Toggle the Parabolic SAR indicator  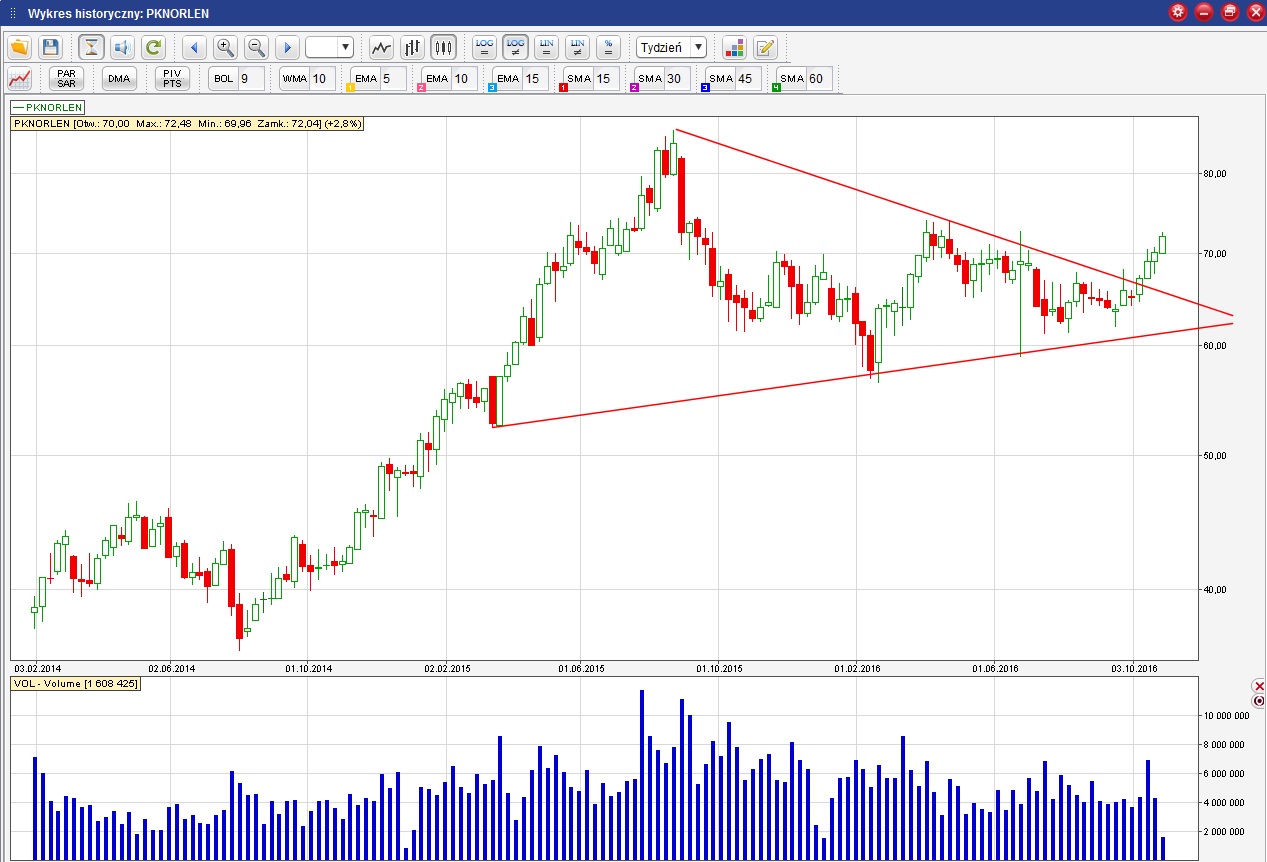[67, 78]
